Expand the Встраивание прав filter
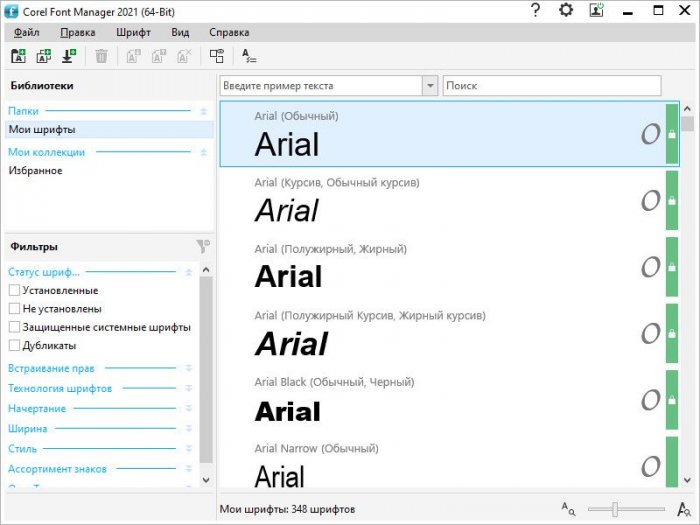The image size is (700, 525). click(x=188, y=368)
